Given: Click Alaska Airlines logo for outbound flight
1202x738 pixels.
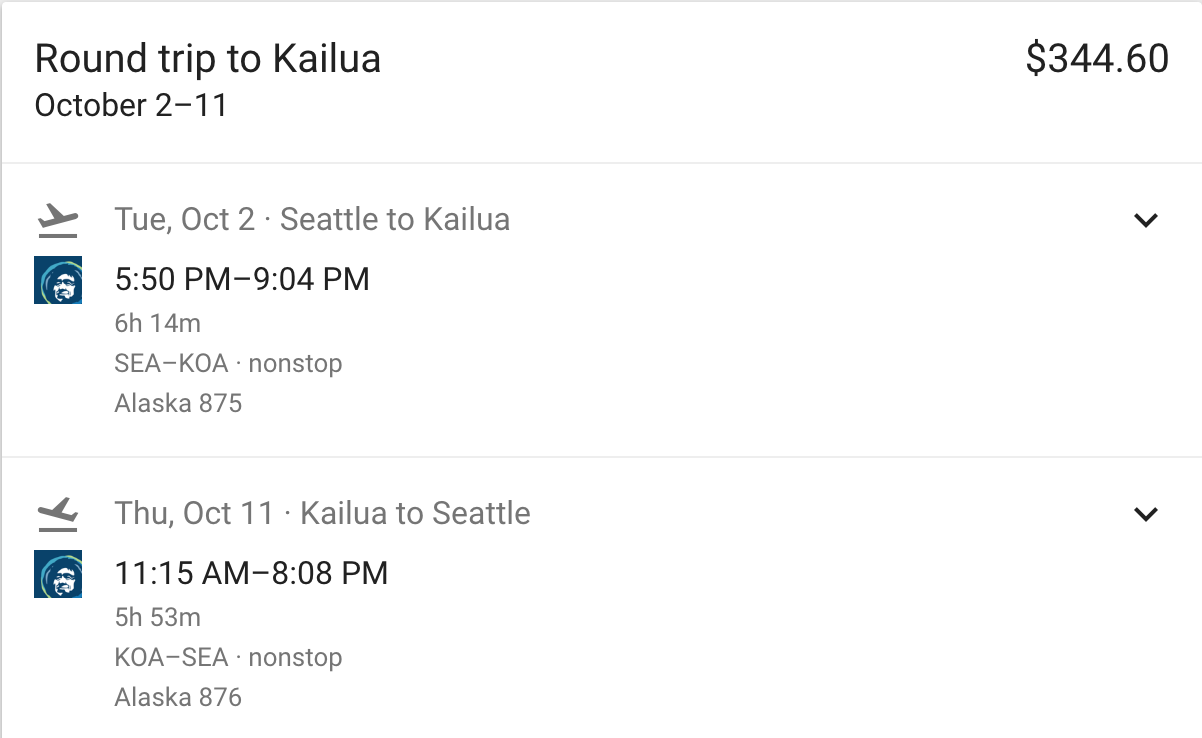Looking at the screenshot, I should coord(58,280).
